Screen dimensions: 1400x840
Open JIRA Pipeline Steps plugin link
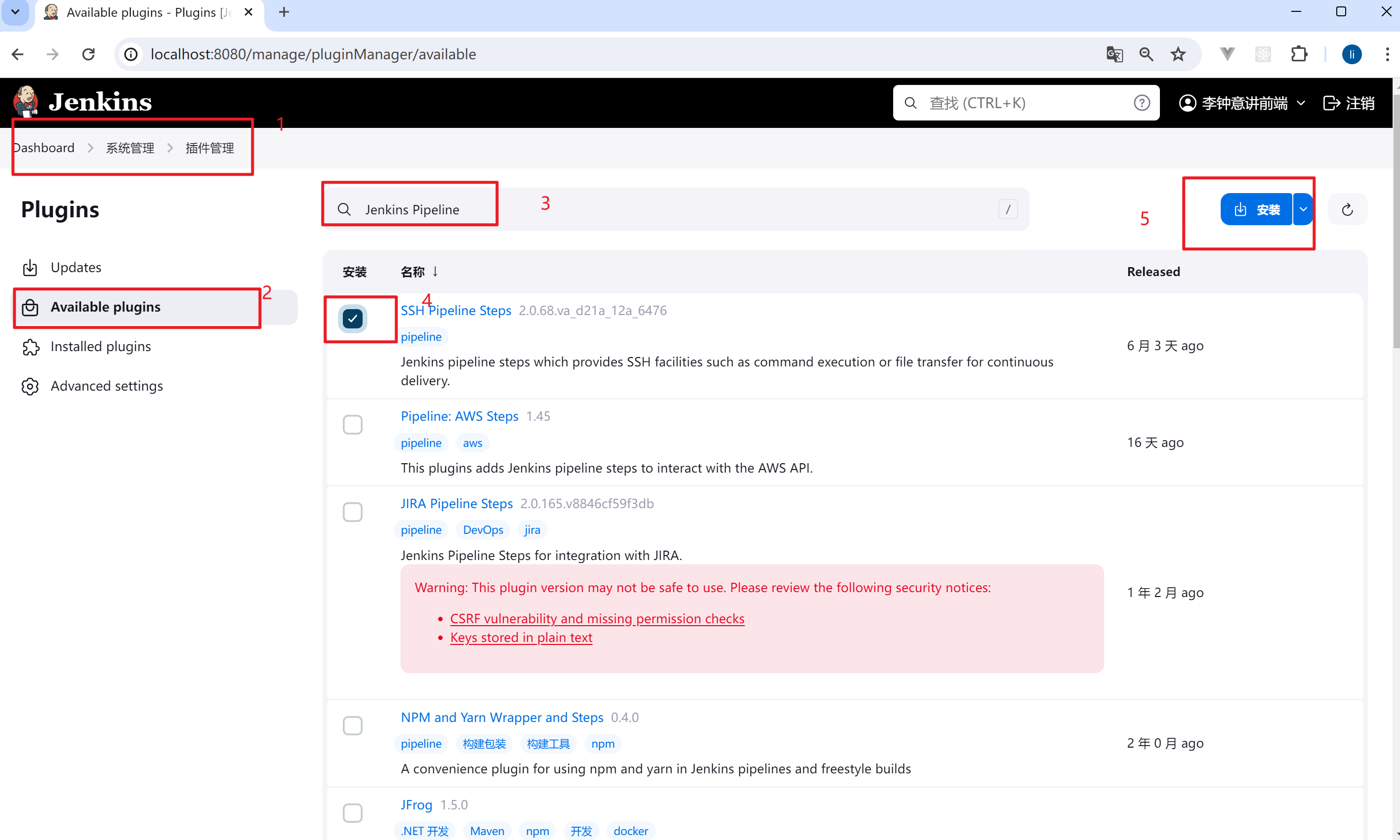pos(456,503)
